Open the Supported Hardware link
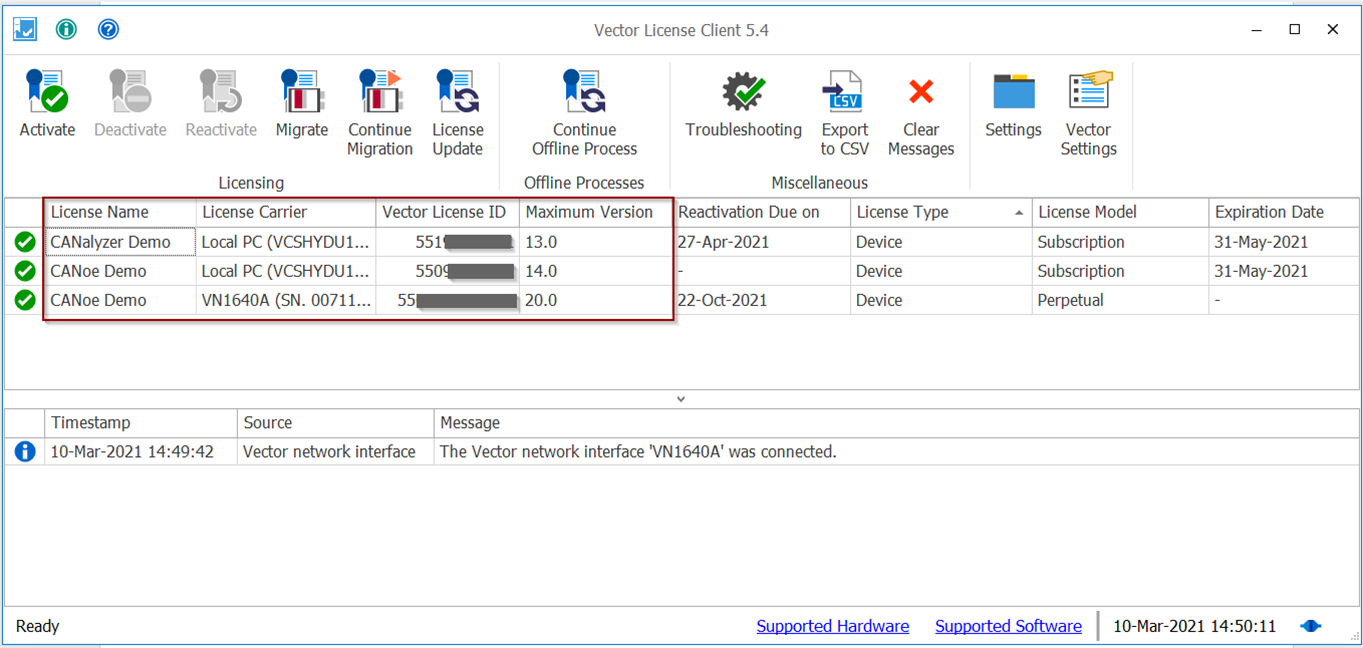The image size is (1363, 648). click(x=832, y=626)
